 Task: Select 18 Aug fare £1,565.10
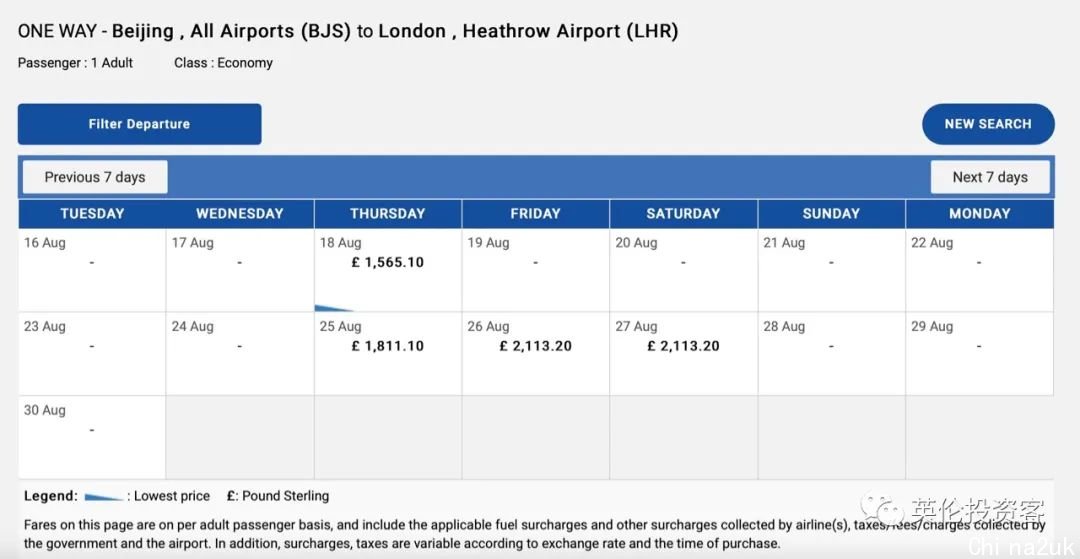pyautogui.click(x=388, y=262)
